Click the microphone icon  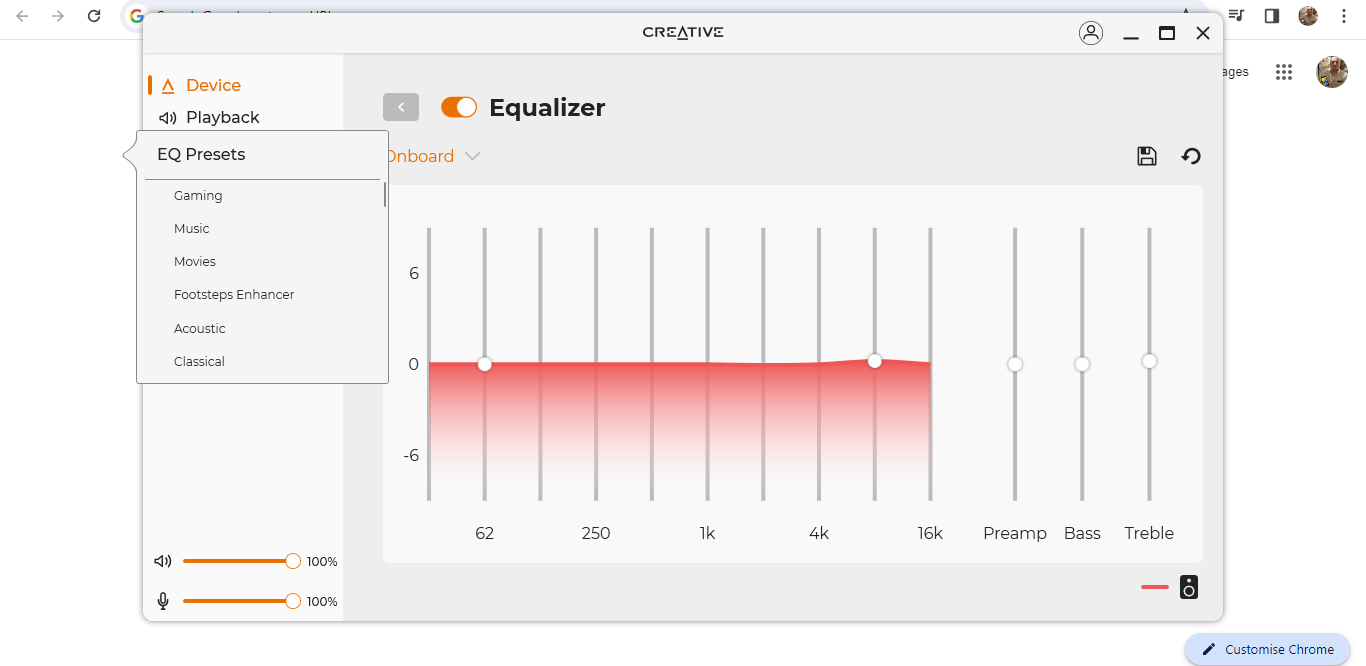point(163,601)
